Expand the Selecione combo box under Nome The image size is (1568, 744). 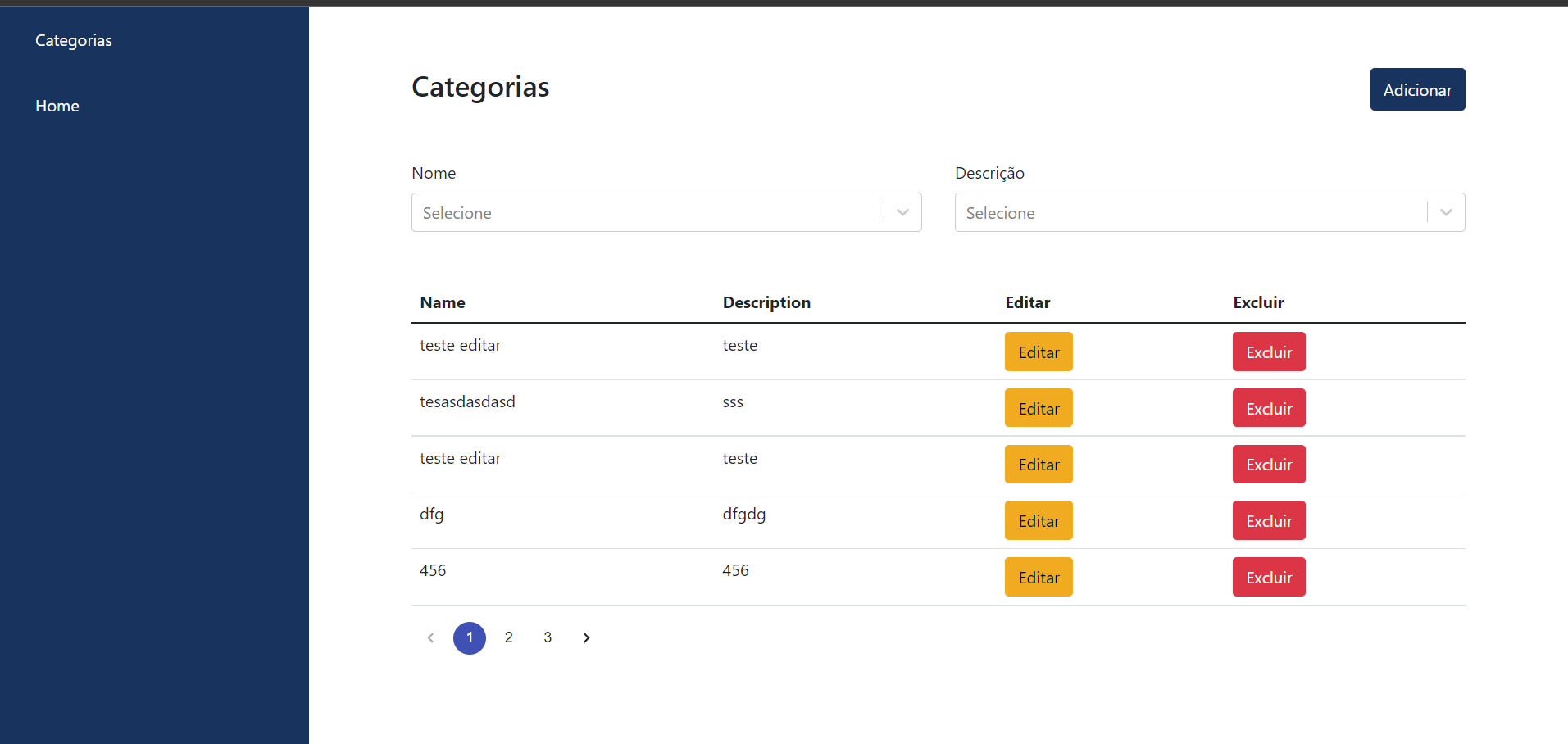pos(648,212)
